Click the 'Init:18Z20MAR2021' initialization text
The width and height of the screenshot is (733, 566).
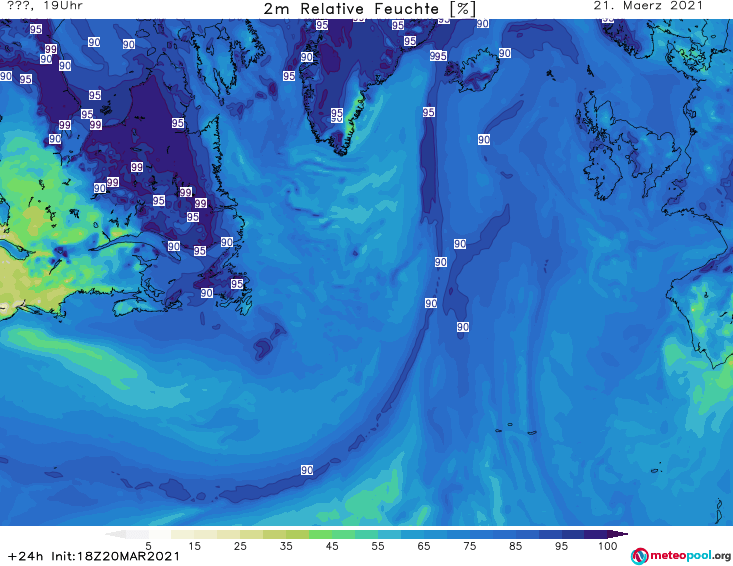[x=115, y=556]
